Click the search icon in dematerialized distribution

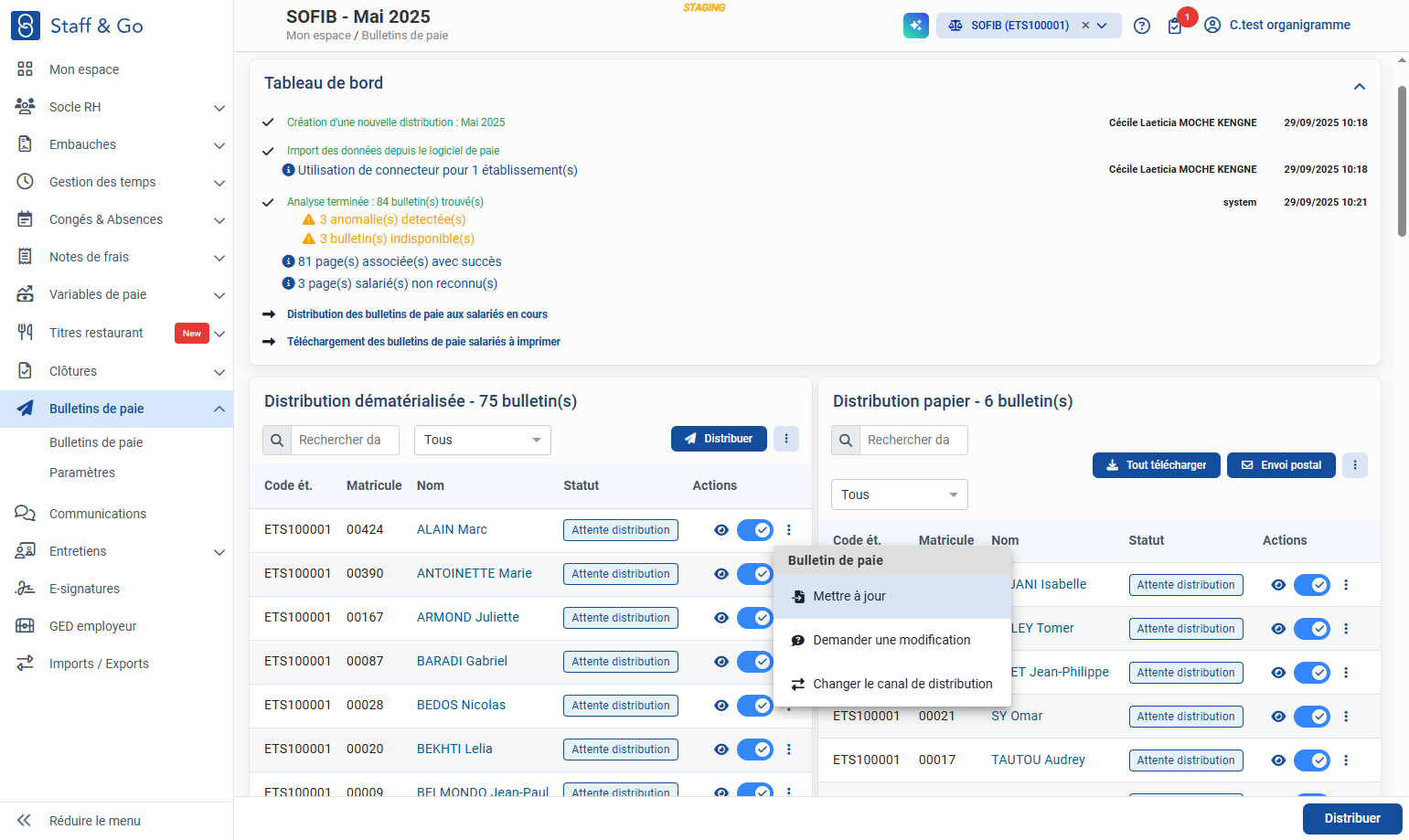(277, 440)
